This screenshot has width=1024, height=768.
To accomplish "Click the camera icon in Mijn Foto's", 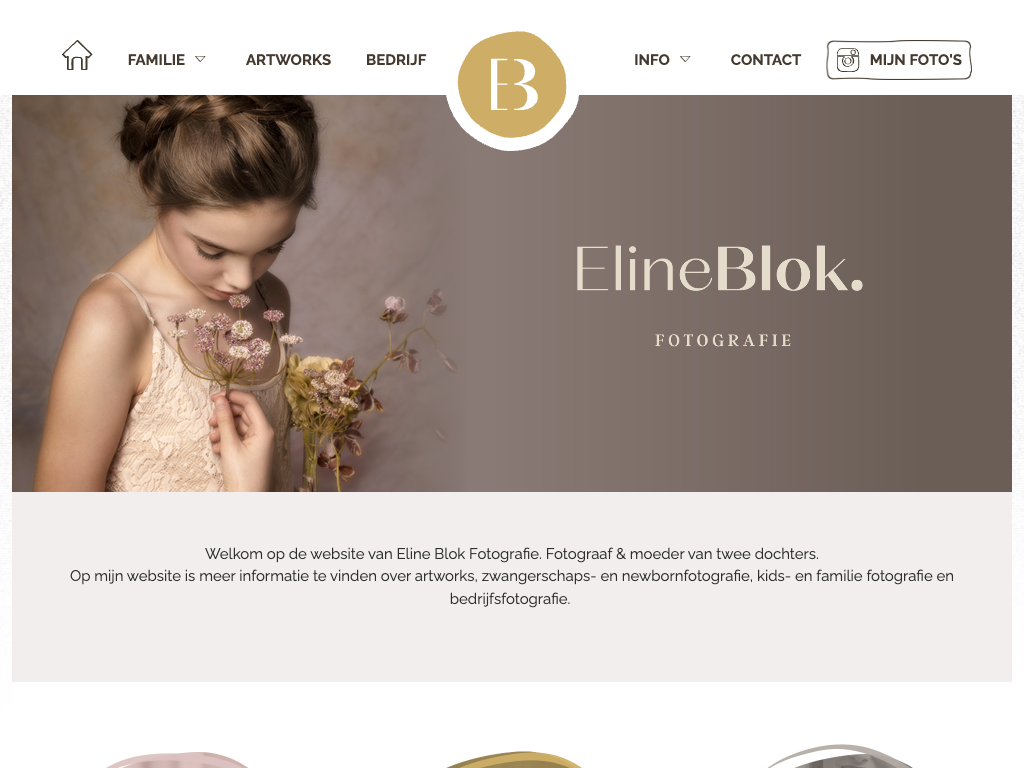I will [848, 60].
